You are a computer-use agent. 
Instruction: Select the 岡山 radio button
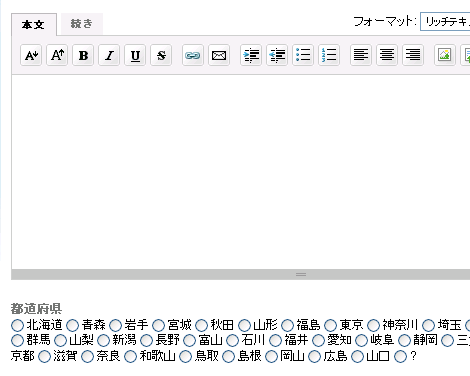[271, 357]
